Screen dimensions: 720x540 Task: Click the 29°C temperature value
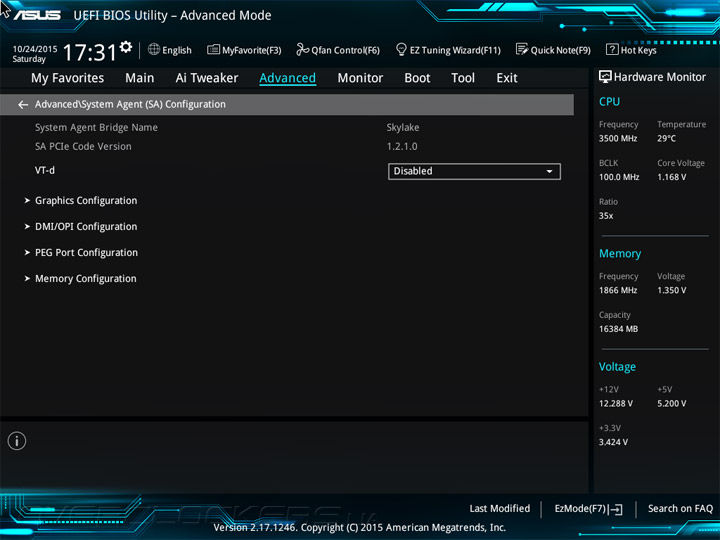tap(666, 139)
